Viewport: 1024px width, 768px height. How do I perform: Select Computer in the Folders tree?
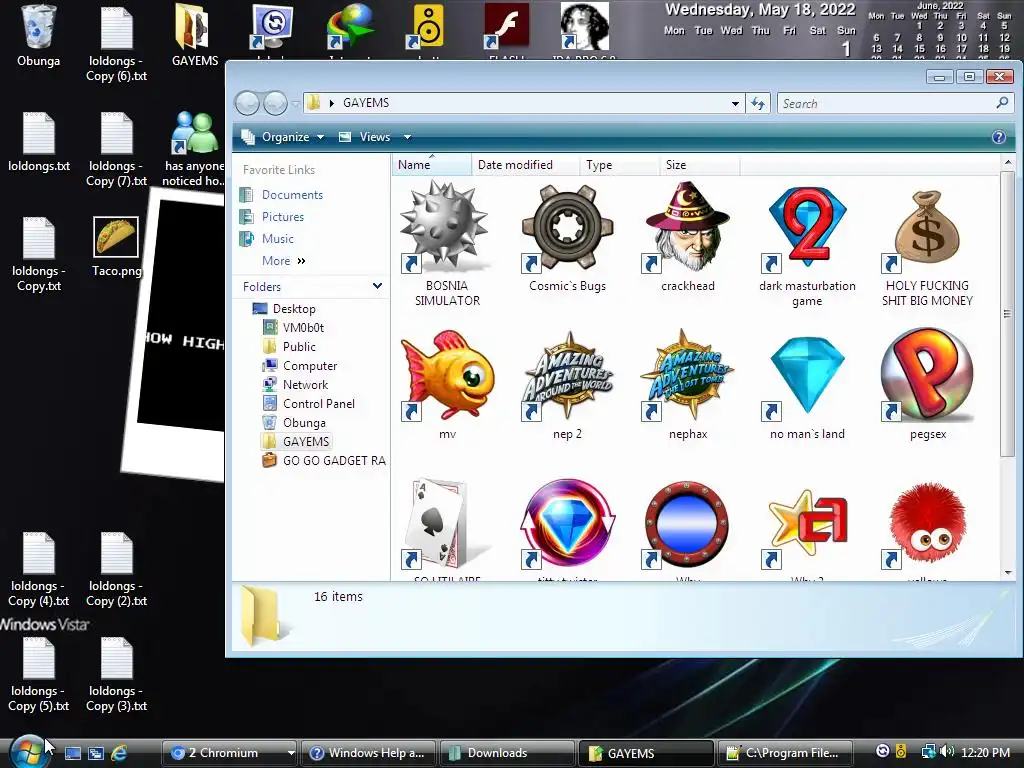coord(310,366)
